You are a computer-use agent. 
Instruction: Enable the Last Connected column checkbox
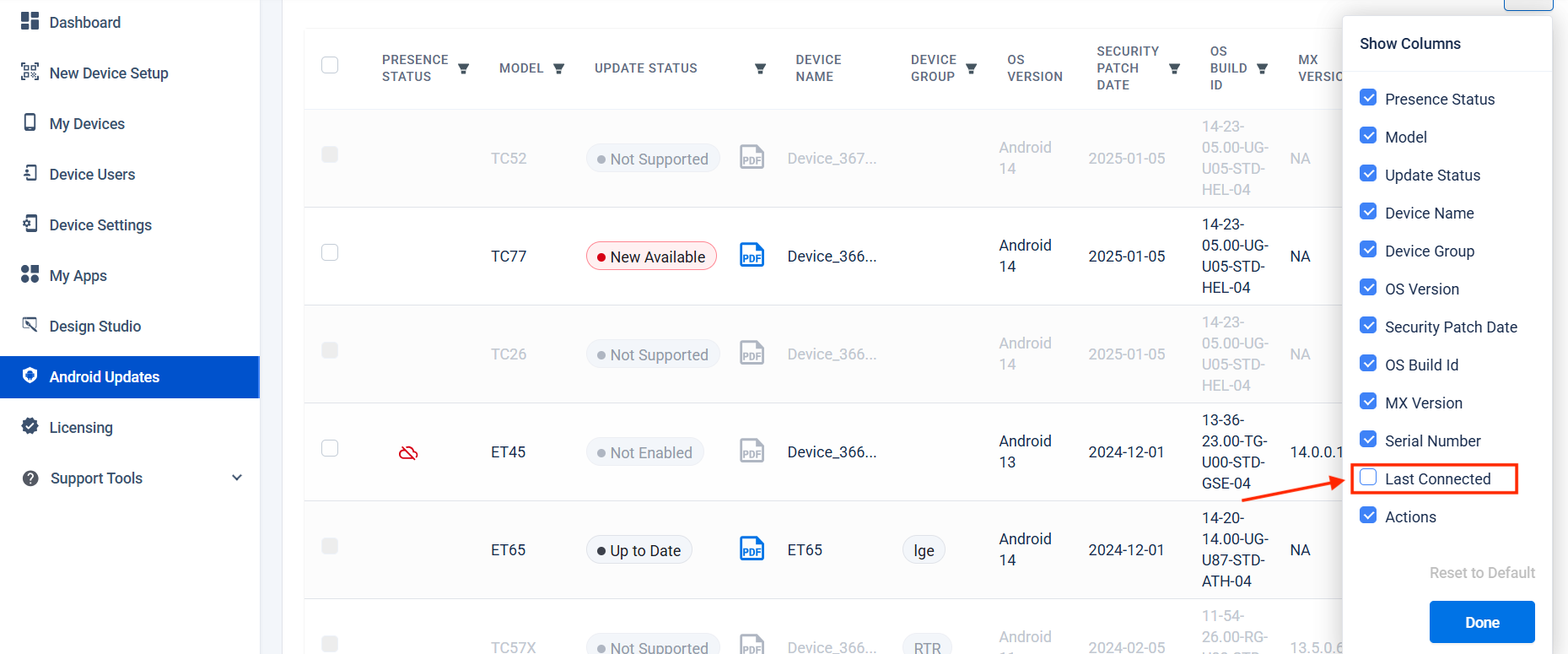[1368, 478]
